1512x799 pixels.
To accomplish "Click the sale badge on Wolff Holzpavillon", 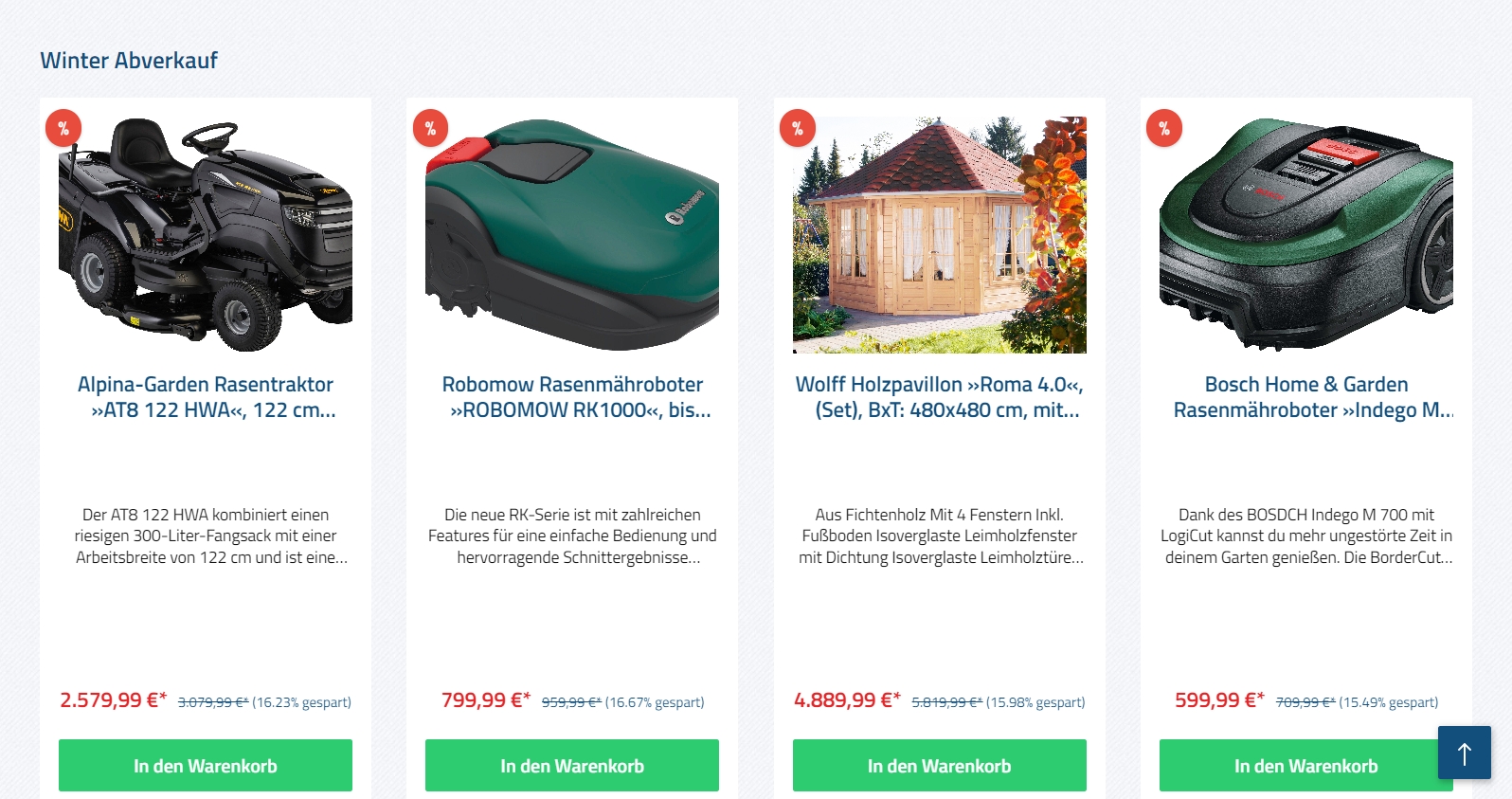I will [x=798, y=128].
